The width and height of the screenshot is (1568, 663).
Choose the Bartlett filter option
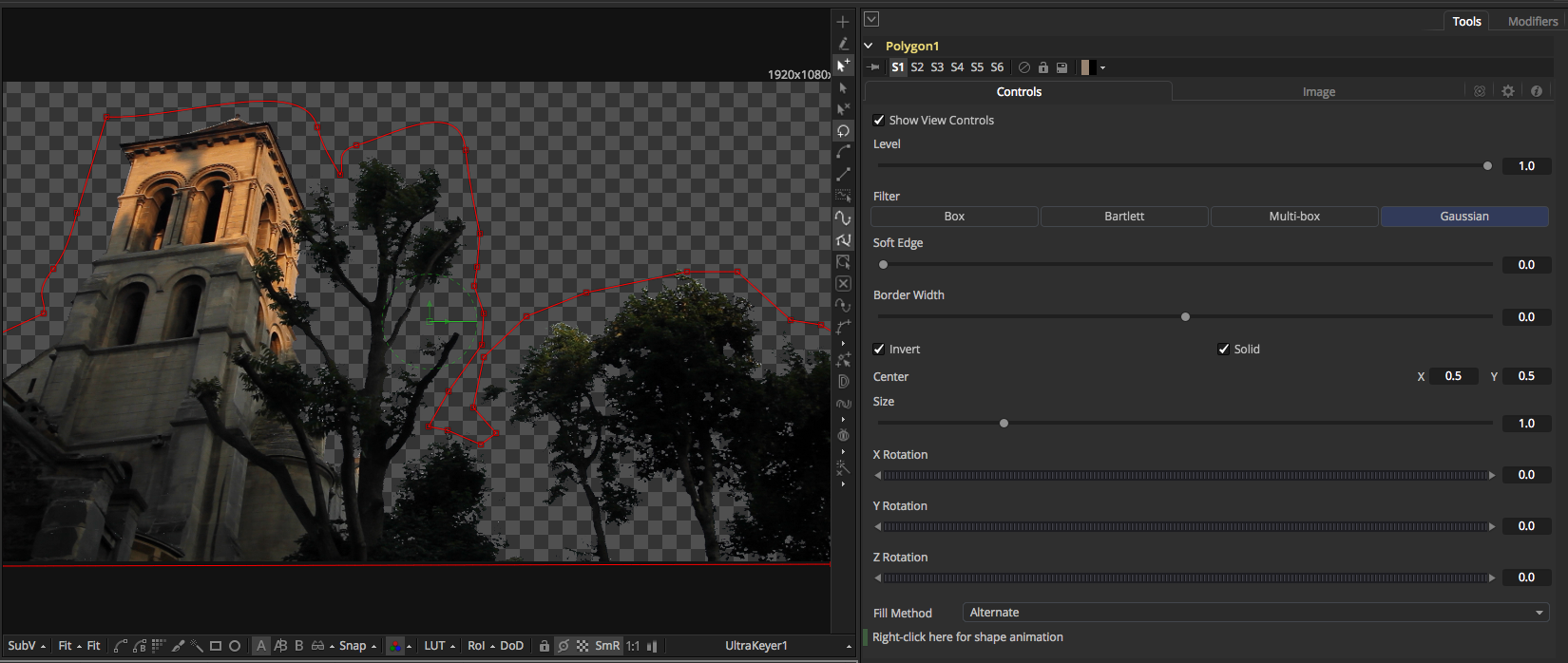pos(1124,217)
